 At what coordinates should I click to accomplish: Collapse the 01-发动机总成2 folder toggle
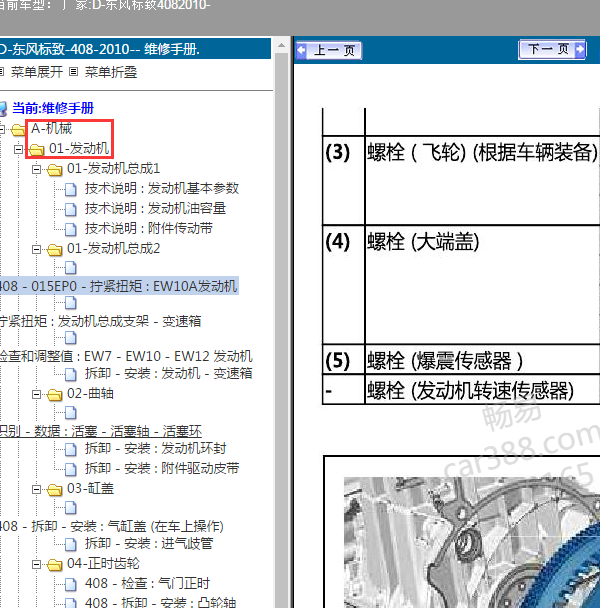tap(36, 249)
